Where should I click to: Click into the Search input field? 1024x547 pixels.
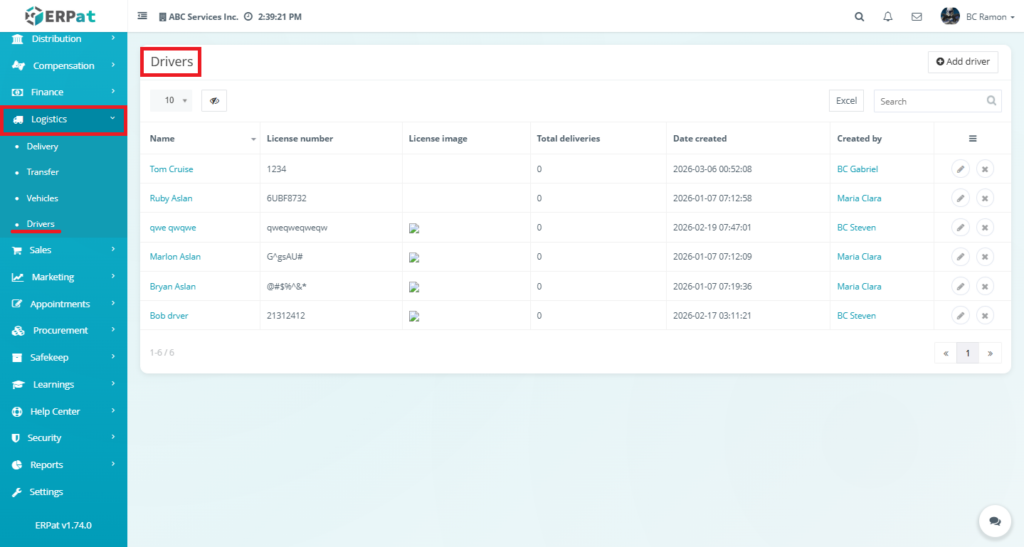click(x=928, y=101)
